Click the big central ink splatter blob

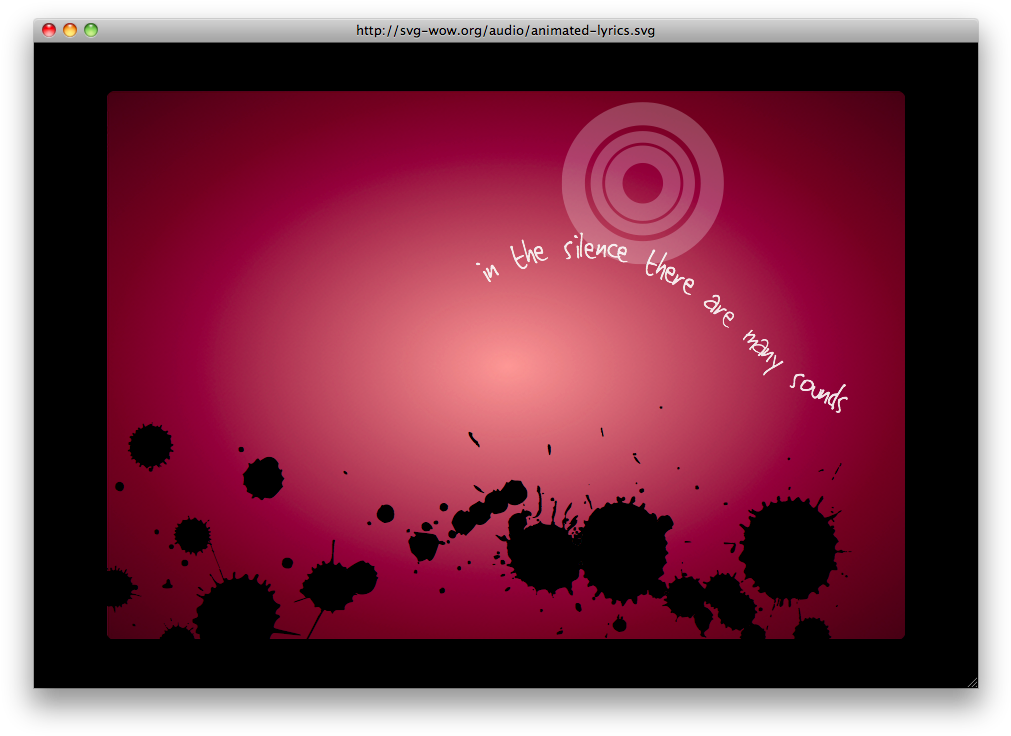(622, 550)
